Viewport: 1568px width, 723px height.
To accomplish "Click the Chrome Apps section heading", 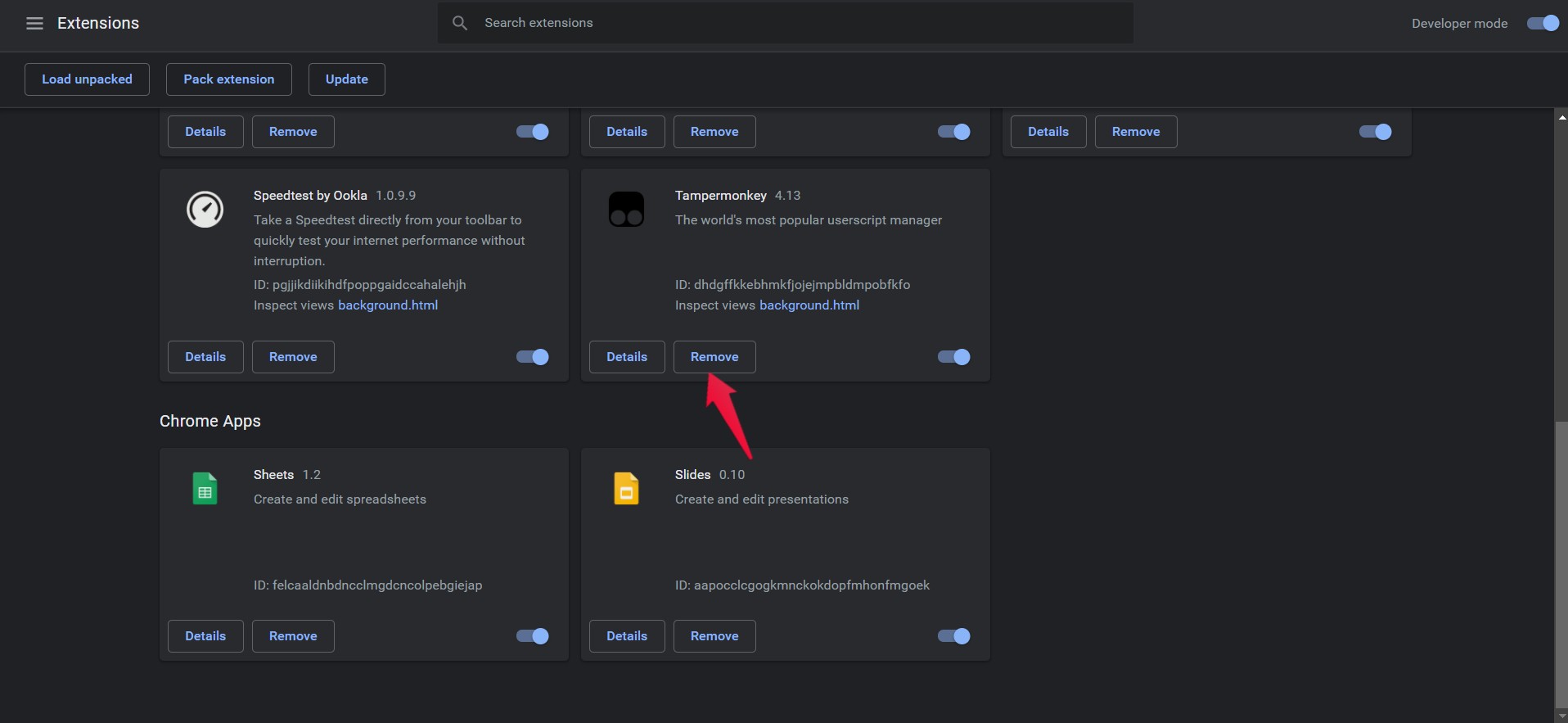I will 210,421.
